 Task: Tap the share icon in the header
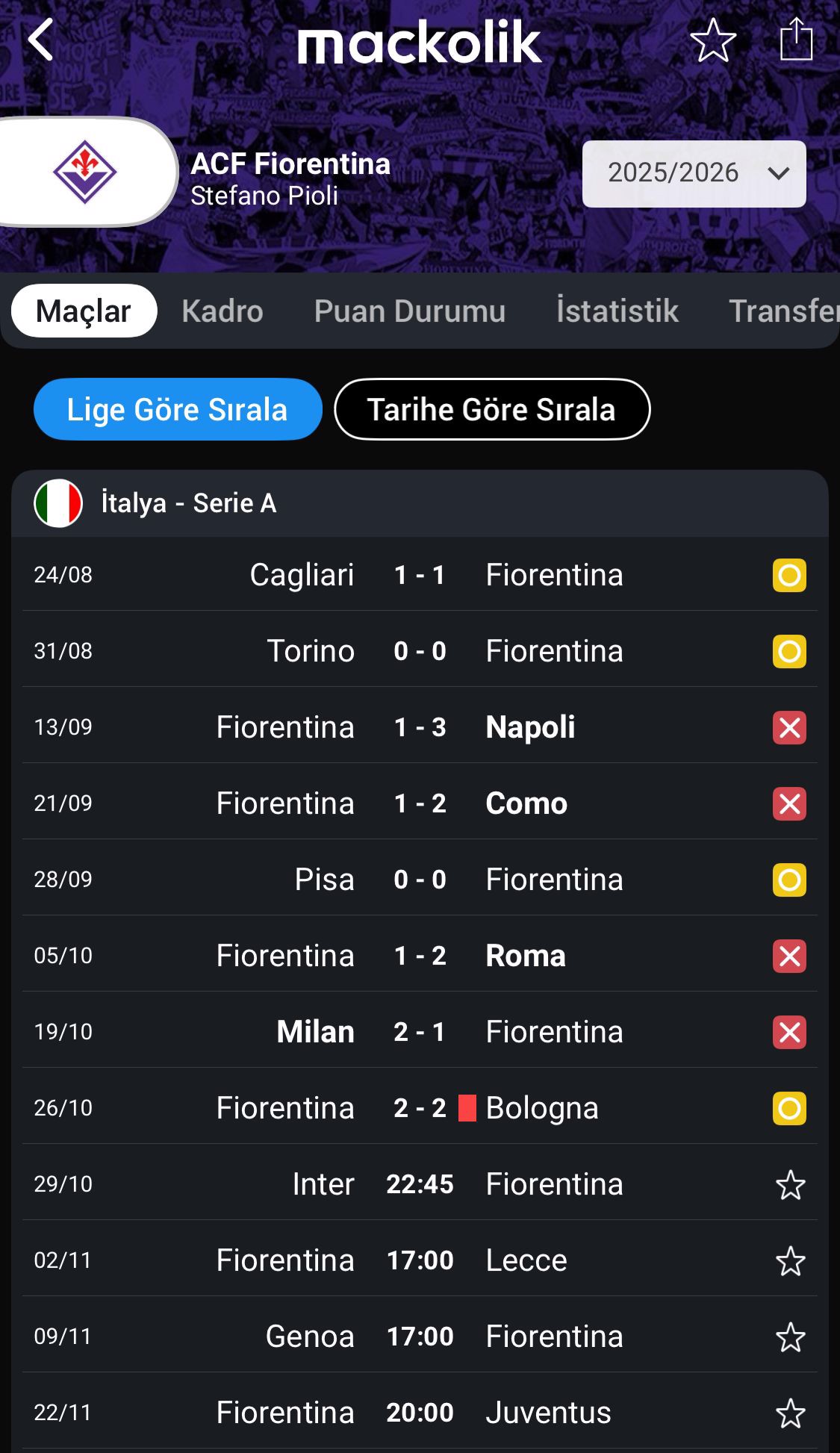pyautogui.click(x=796, y=39)
